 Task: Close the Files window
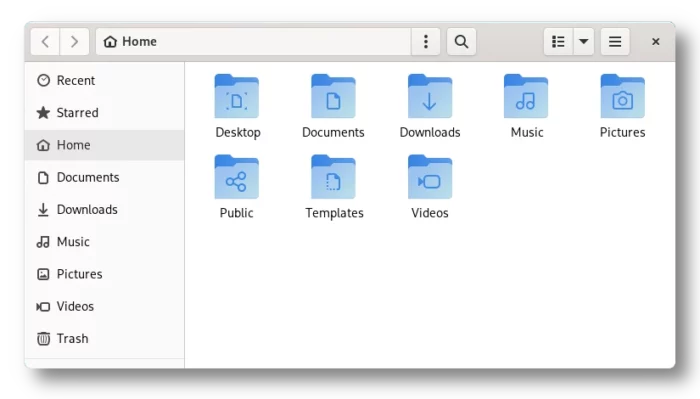(655, 42)
